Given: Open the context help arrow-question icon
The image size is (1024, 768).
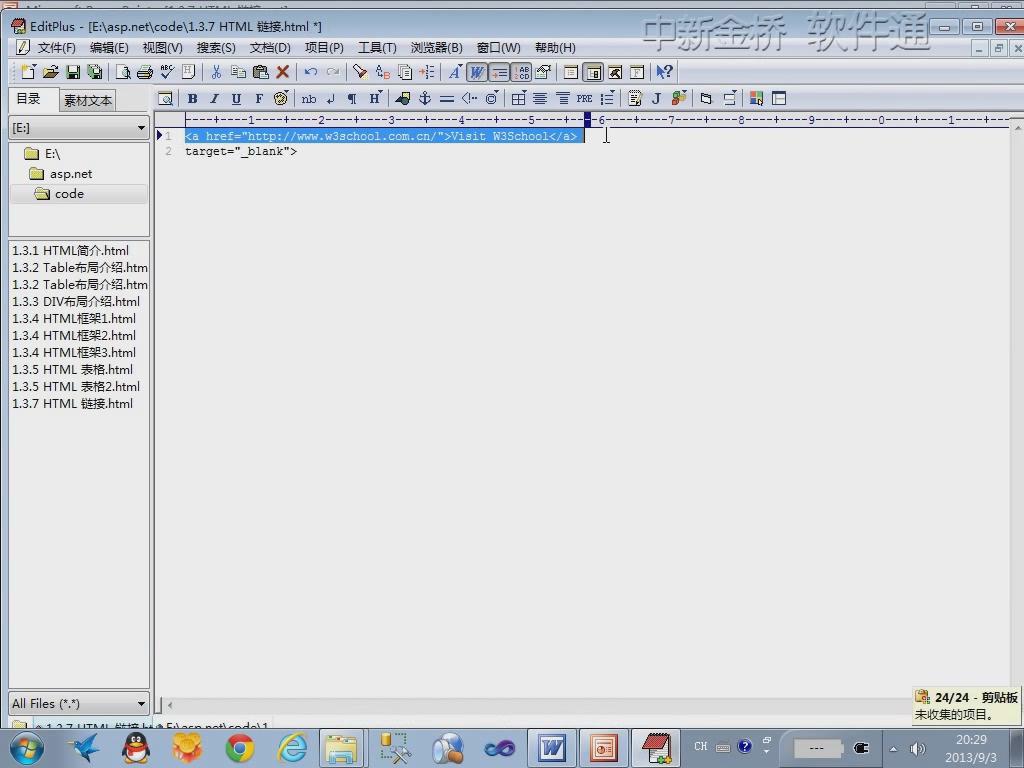Looking at the screenshot, I should 664,72.
